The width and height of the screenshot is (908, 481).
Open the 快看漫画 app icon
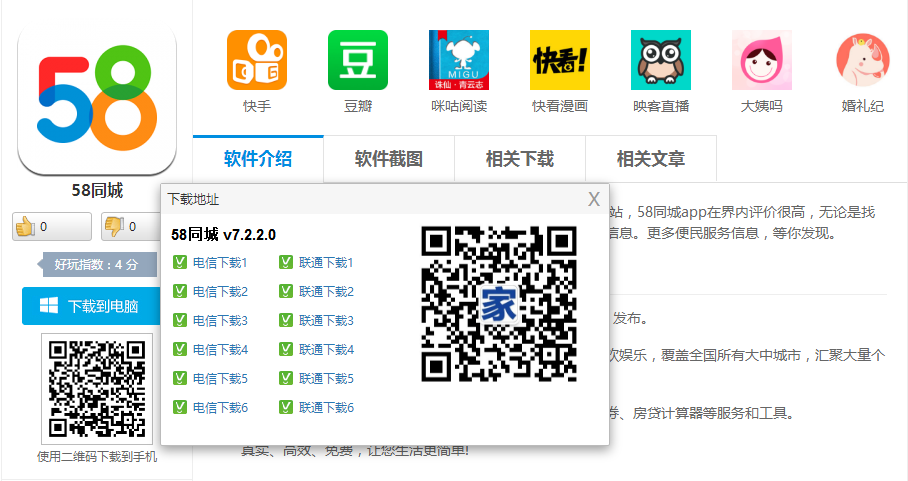[560, 60]
